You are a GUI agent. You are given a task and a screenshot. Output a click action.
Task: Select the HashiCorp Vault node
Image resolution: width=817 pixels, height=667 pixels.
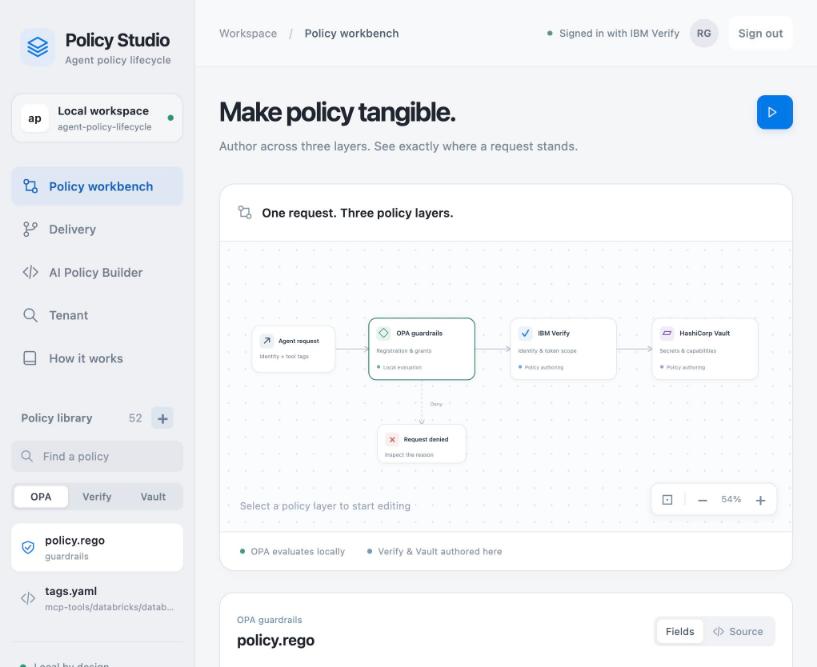[x=705, y=349]
